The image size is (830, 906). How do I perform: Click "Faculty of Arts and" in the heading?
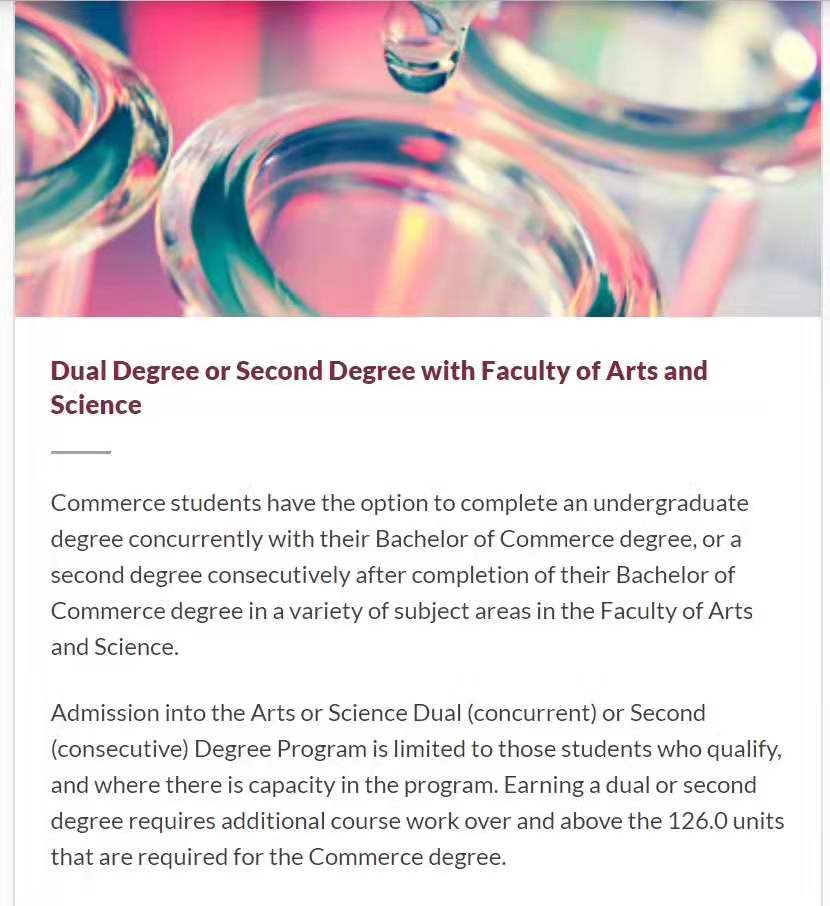click(x=594, y=371)
